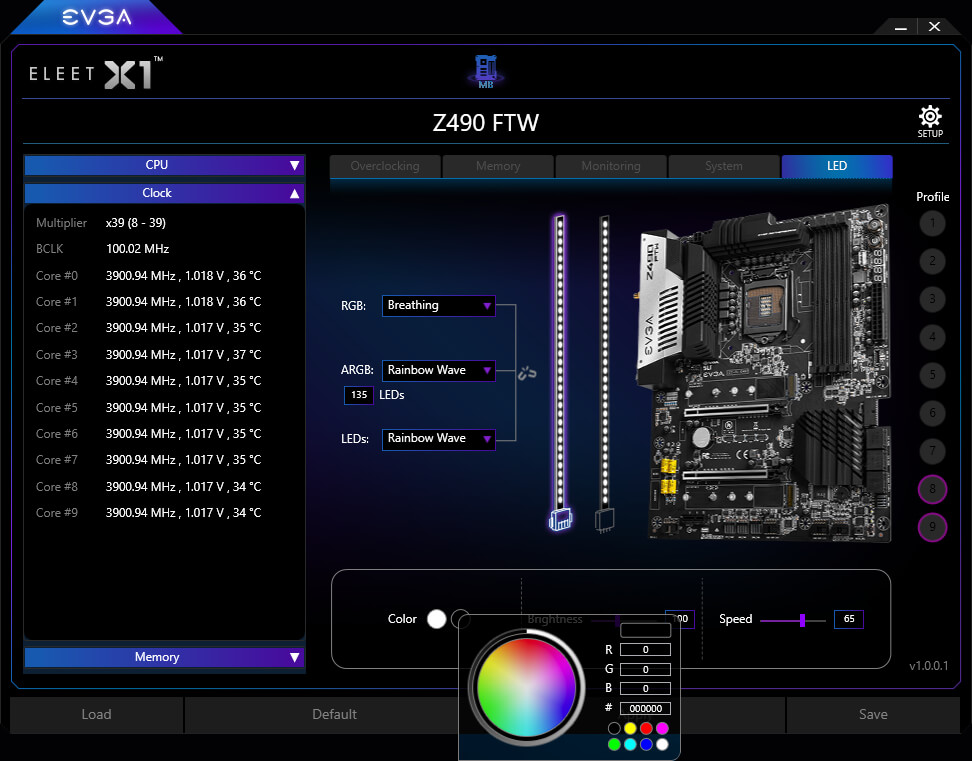Click the B value field
This screenshot has width=972, height=761.
tap(645, 688)
